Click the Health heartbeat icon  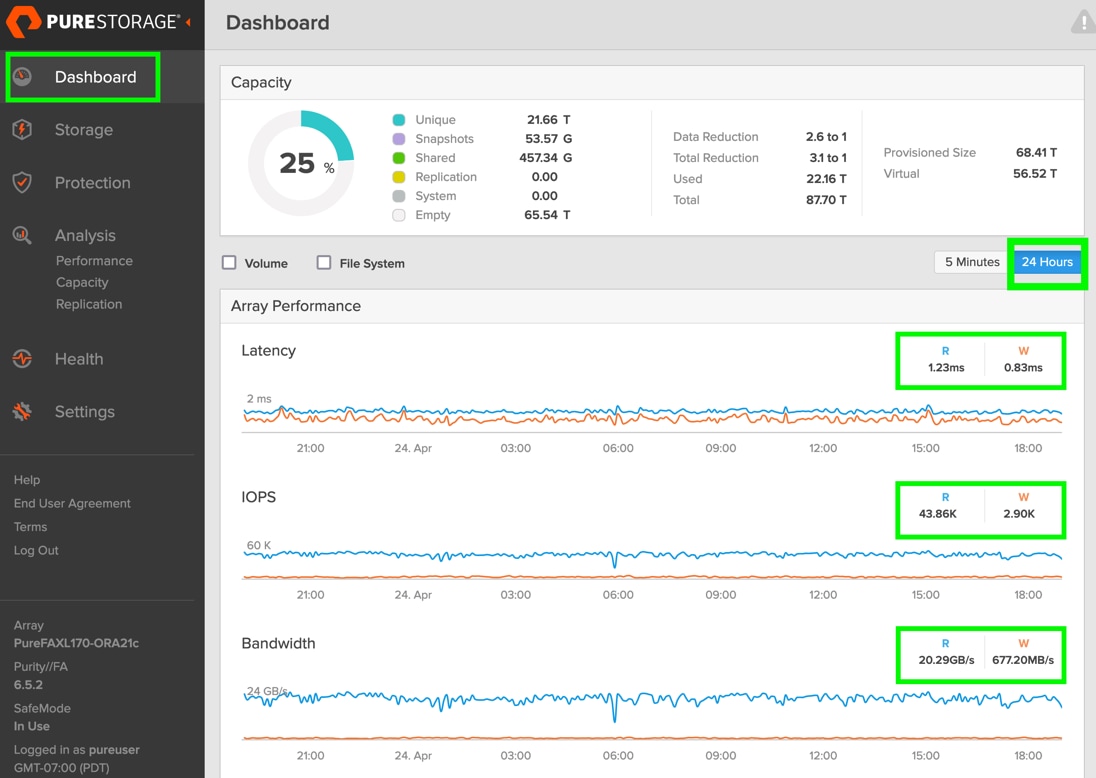click(x=23, y=359)
